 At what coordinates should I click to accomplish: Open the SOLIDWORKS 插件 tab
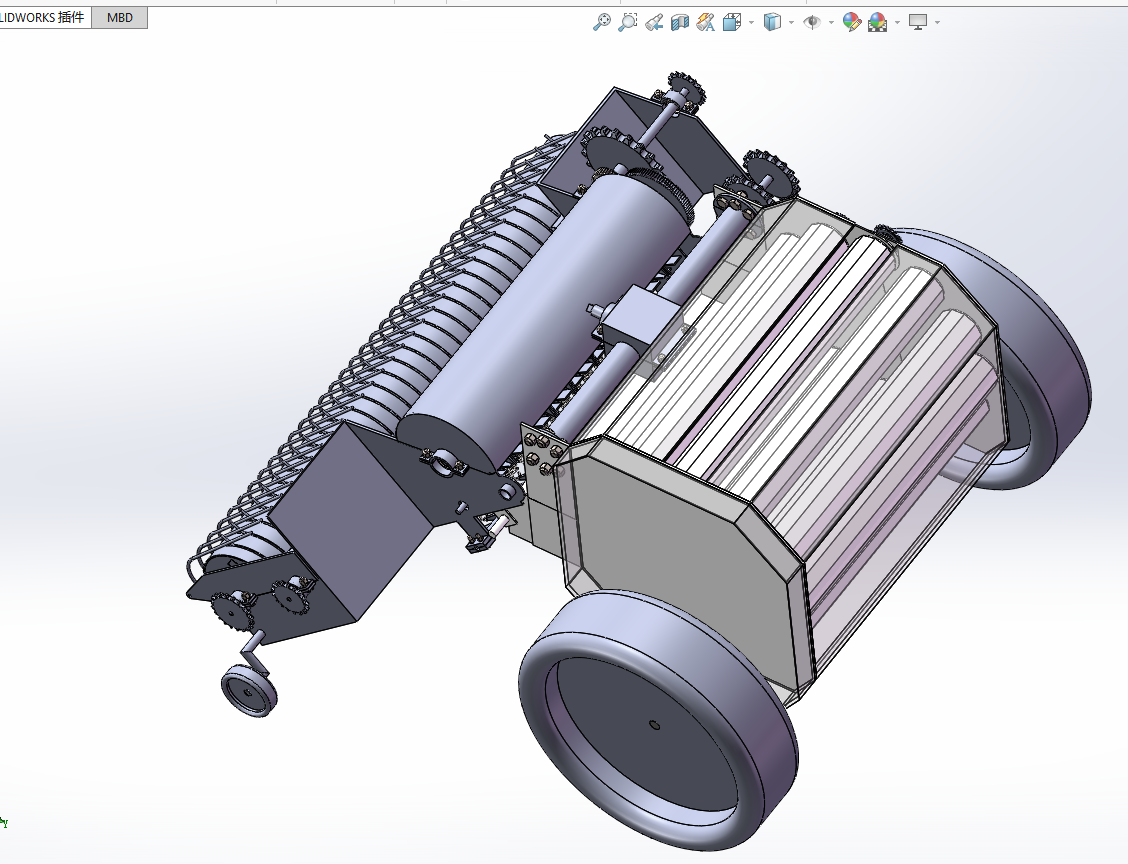43,17
